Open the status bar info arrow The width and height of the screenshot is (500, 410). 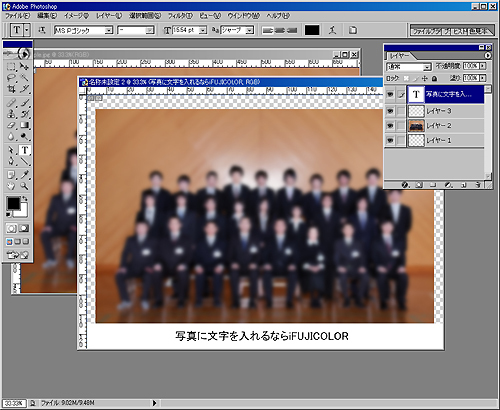(x=154, y=403)
